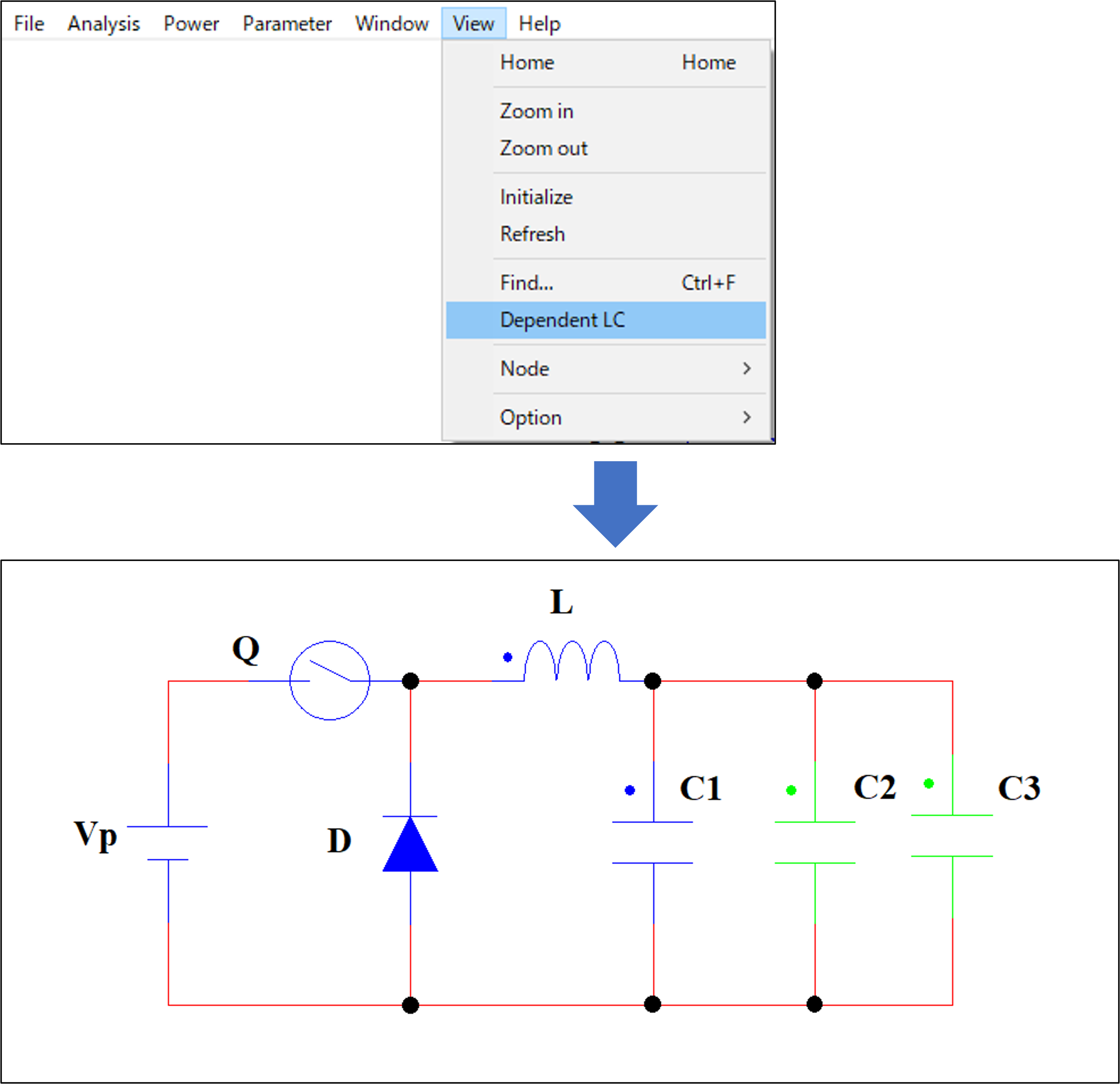Screen dimensions: 1120x1084
Task: Click the bottom node below capacitor C1
Action: (653, 1004)
